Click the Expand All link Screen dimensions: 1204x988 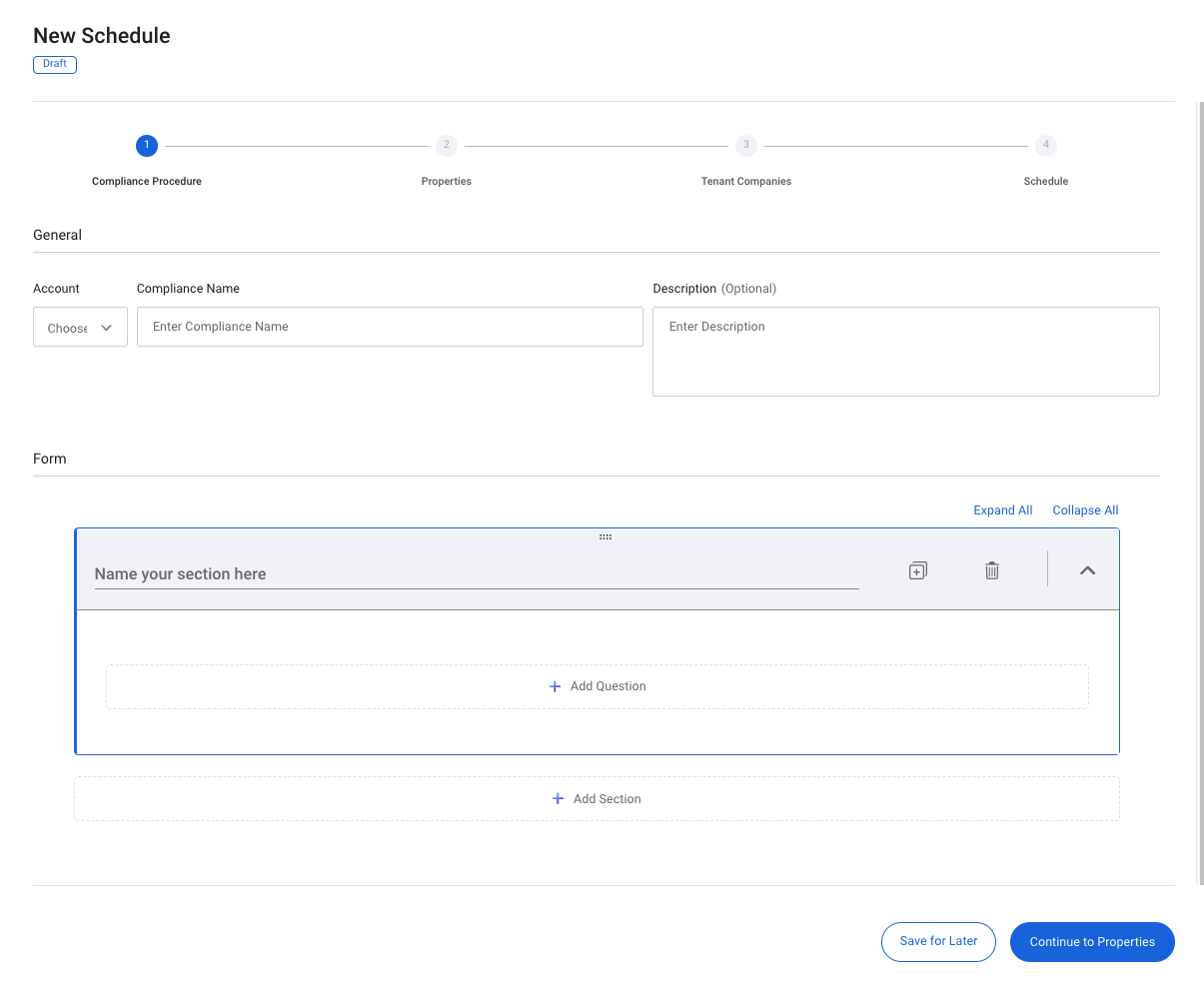pyautogui.click(x=1002, y=510)
